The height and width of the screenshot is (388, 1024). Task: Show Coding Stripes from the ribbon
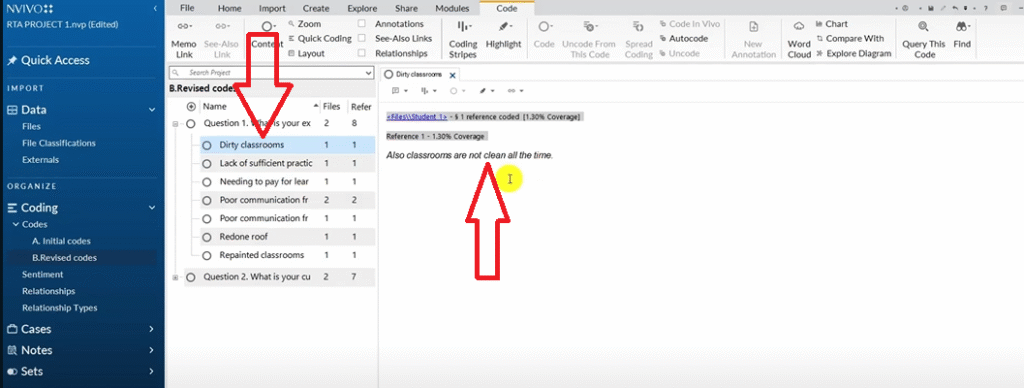coord(462,40)
